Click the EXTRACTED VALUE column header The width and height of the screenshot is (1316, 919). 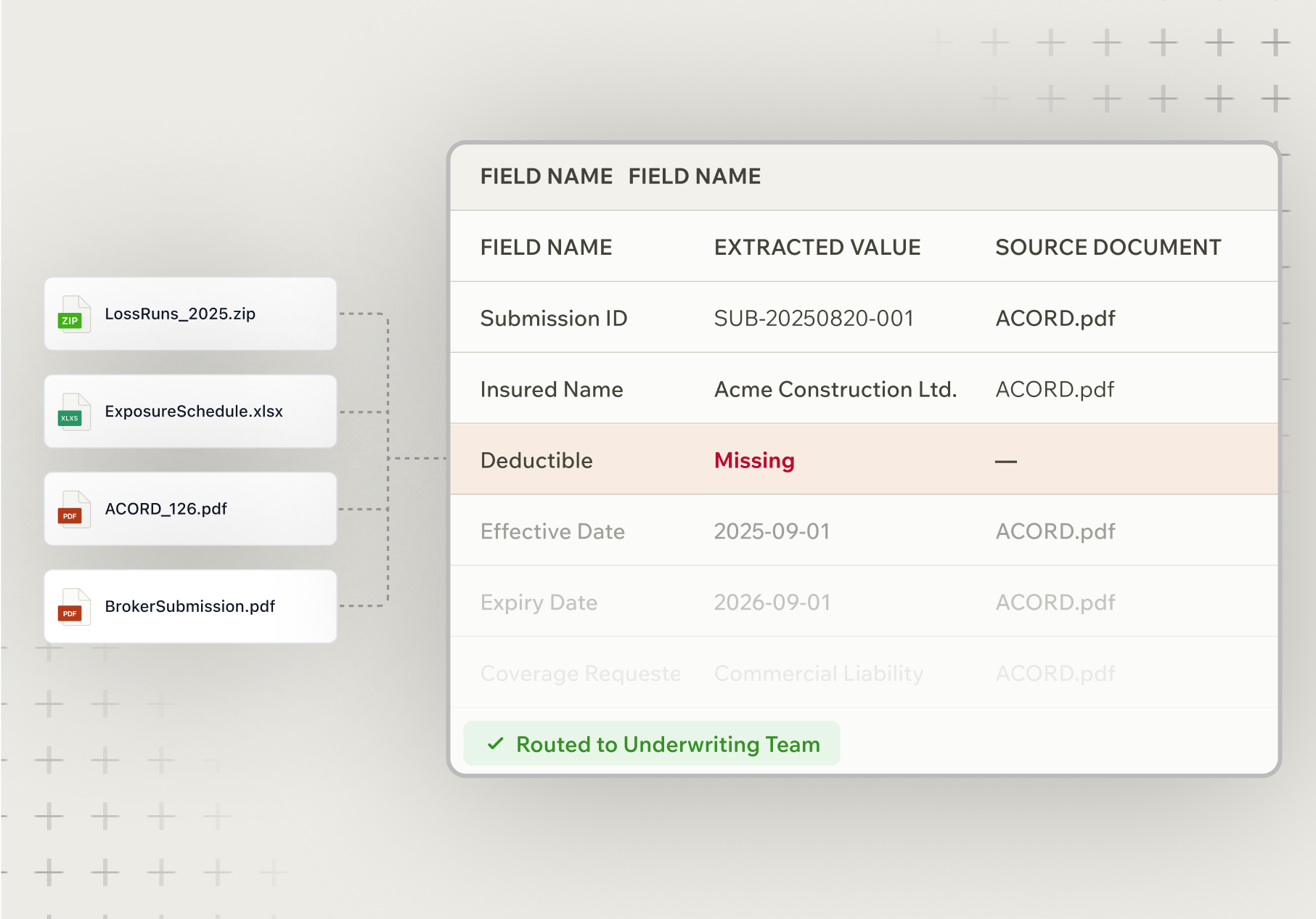817,248
